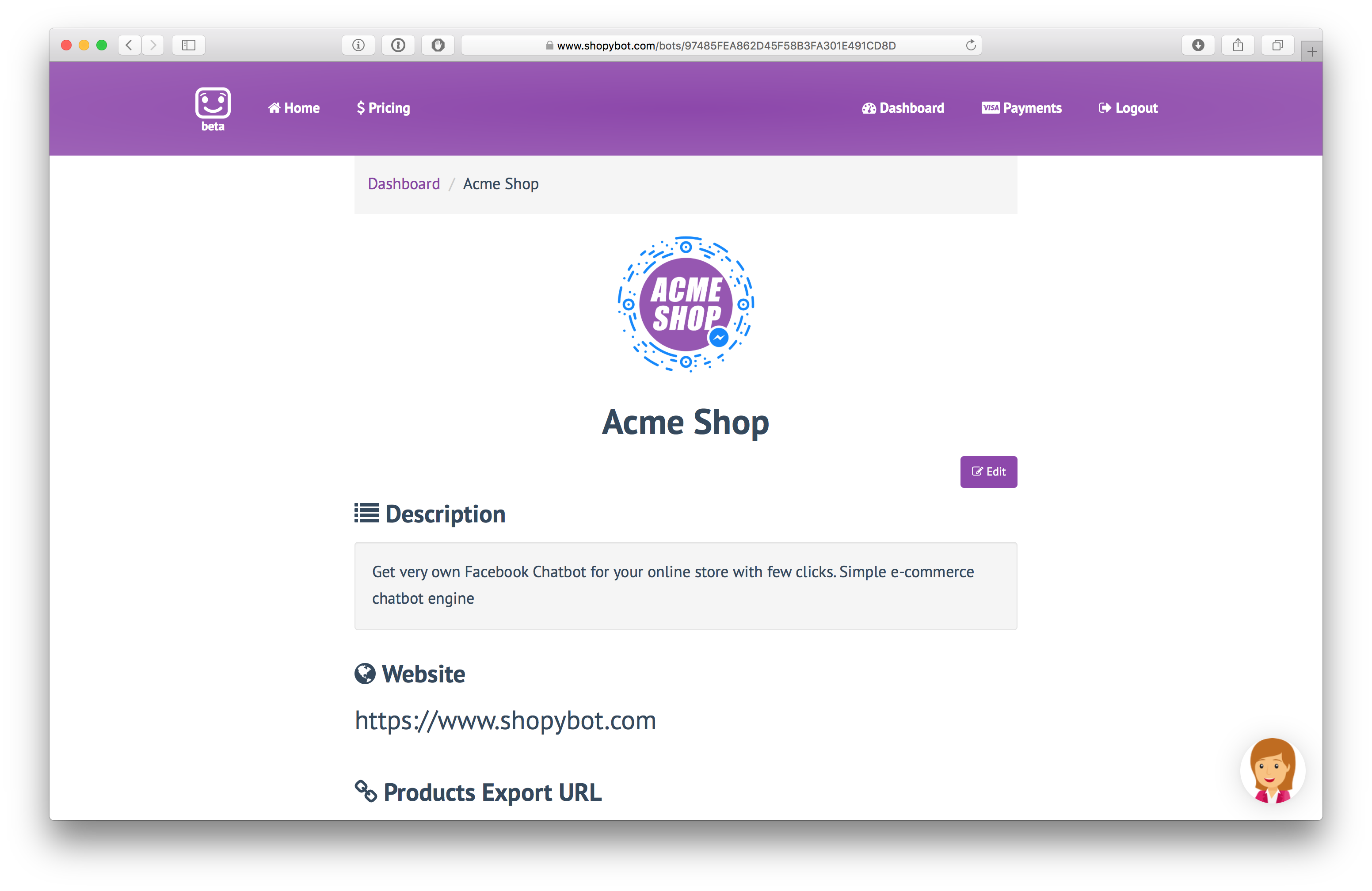Image resolution: width=1372 pixels, height=891 pixels.
Task: Go forward in browser history
Action: pos(153,45)
